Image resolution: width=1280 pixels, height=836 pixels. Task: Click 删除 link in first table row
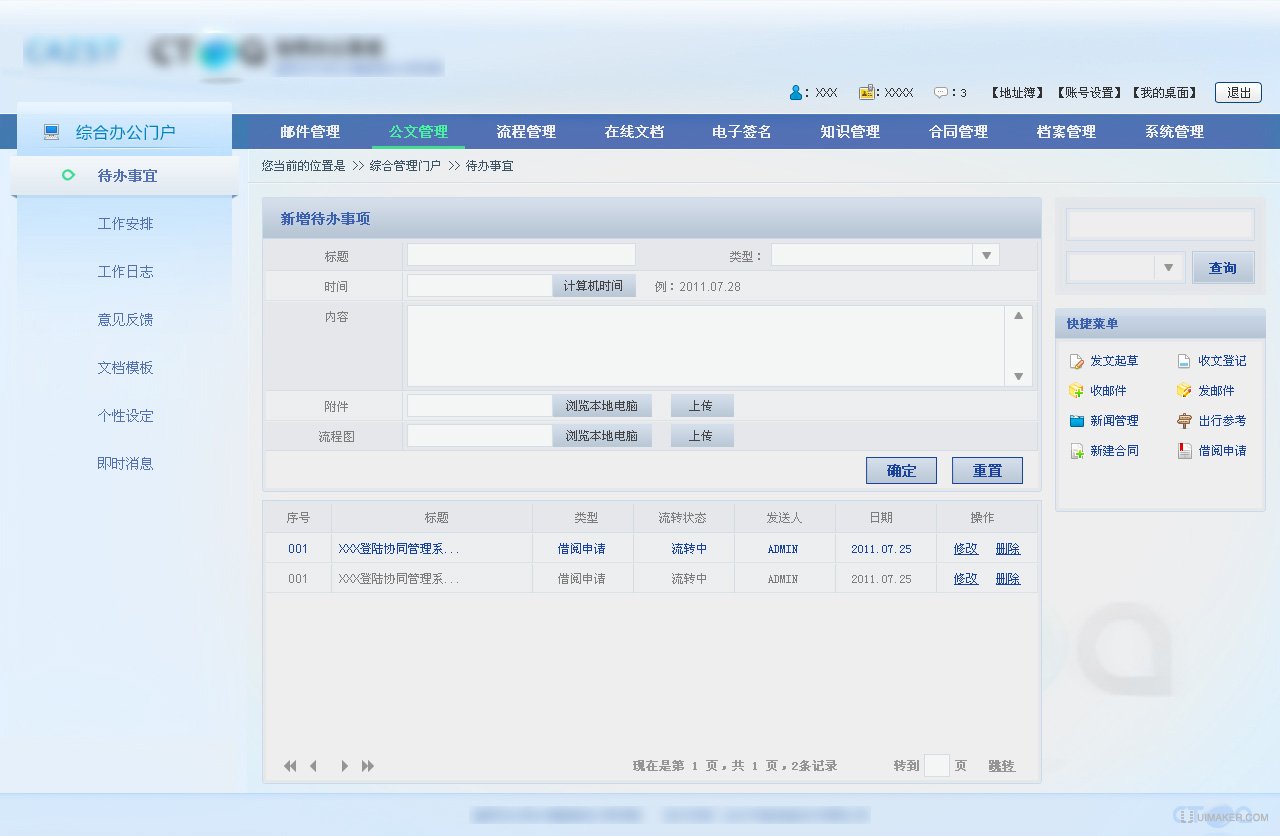1008,549
